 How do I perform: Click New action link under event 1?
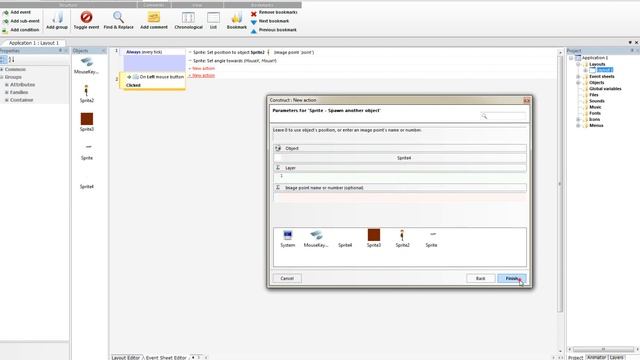203,68
